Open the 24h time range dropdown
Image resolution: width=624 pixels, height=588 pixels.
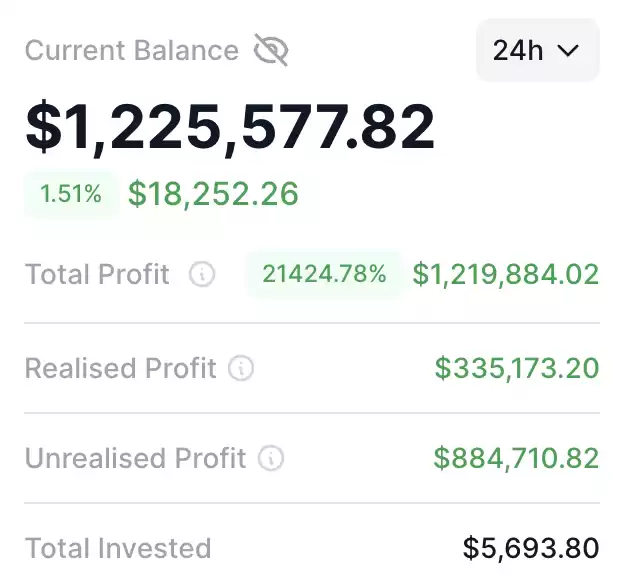point(537,50)
